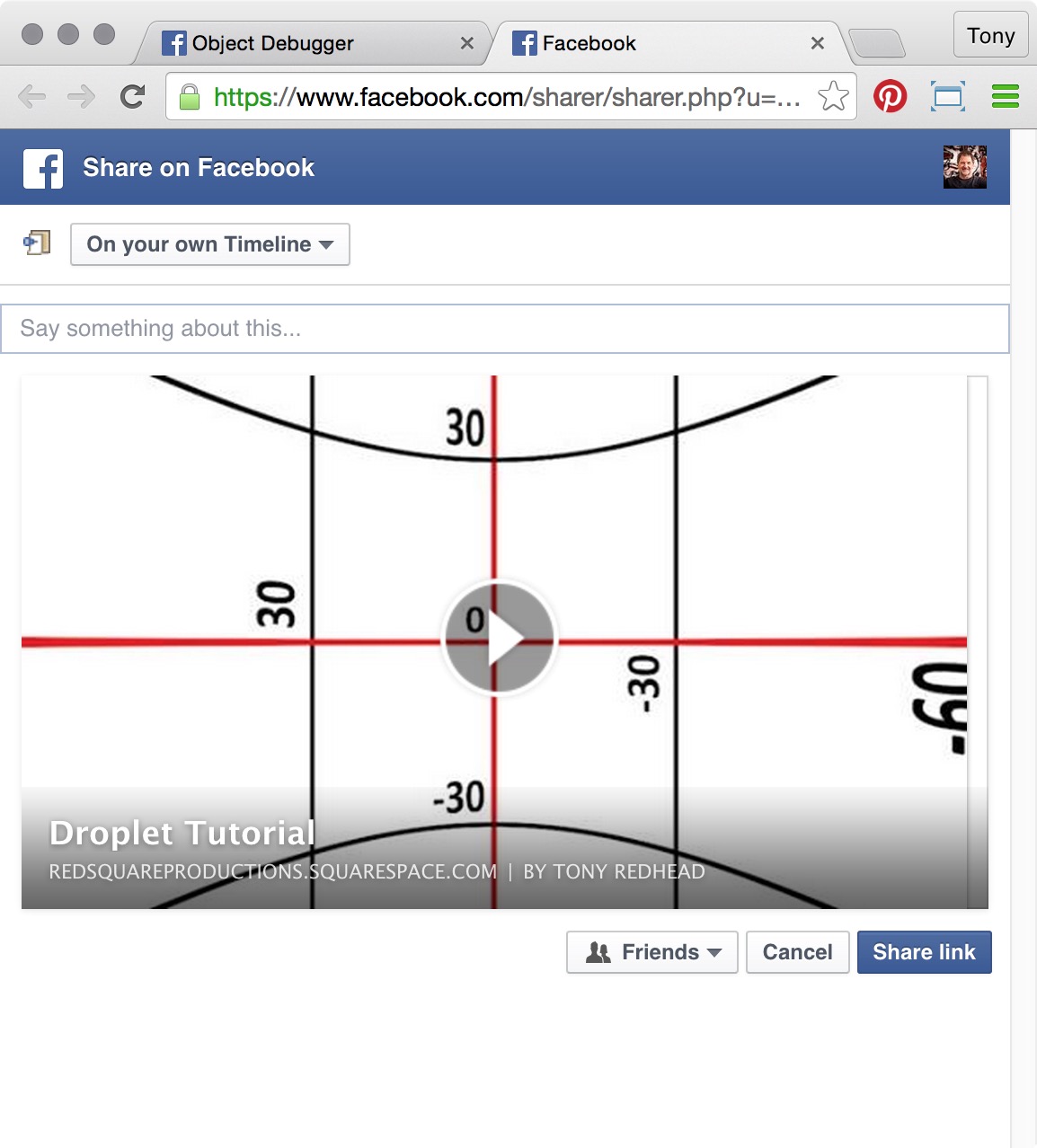Click the address bar URL
The width and height of the screenshot is (1037, 1148).
[x=507, y=97]
